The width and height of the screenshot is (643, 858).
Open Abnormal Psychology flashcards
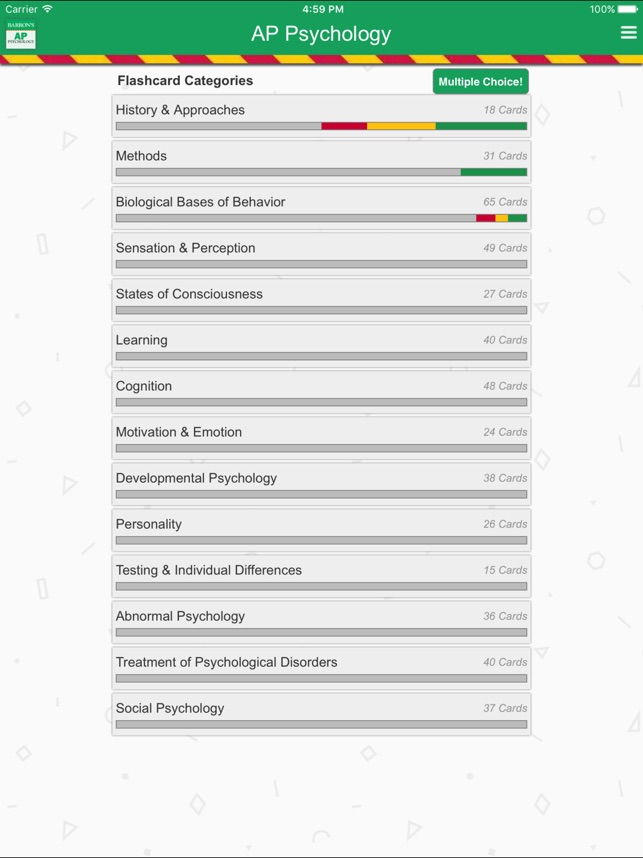(x=321, y=622)
